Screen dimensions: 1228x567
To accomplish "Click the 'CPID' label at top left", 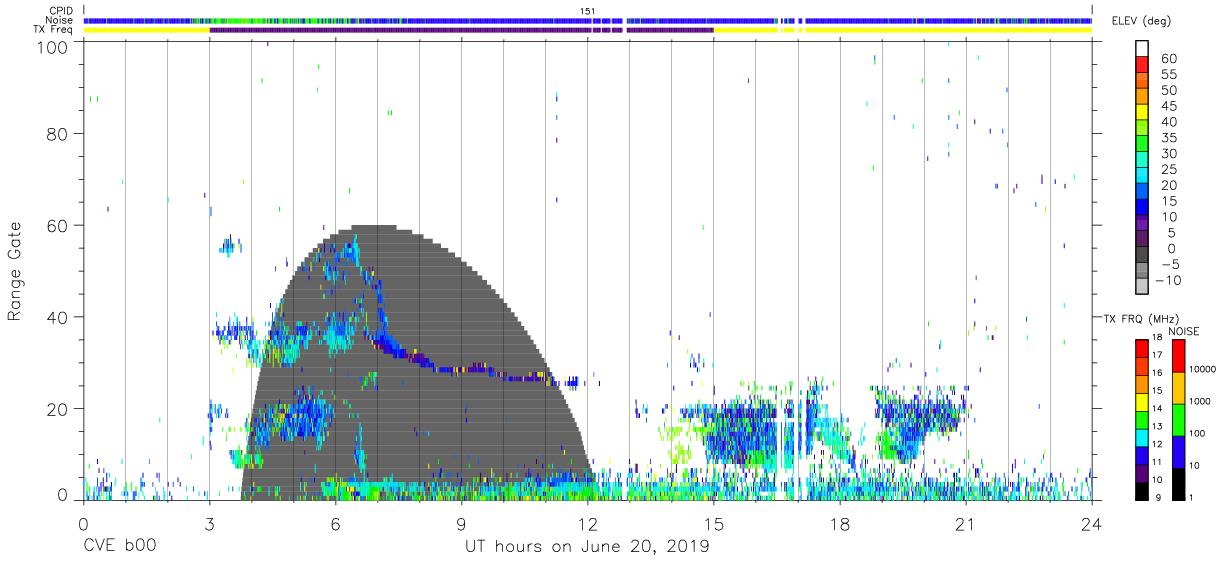I will [62, 11].
